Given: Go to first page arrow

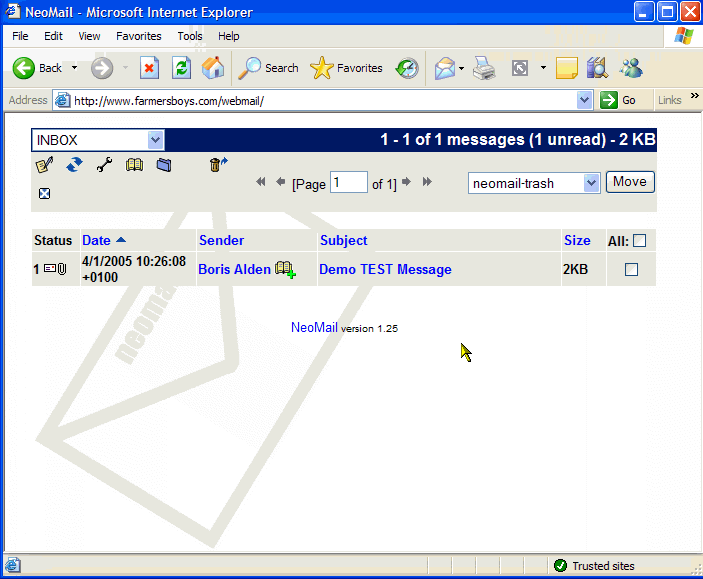Looking at the screenshot, I should 260,182.
